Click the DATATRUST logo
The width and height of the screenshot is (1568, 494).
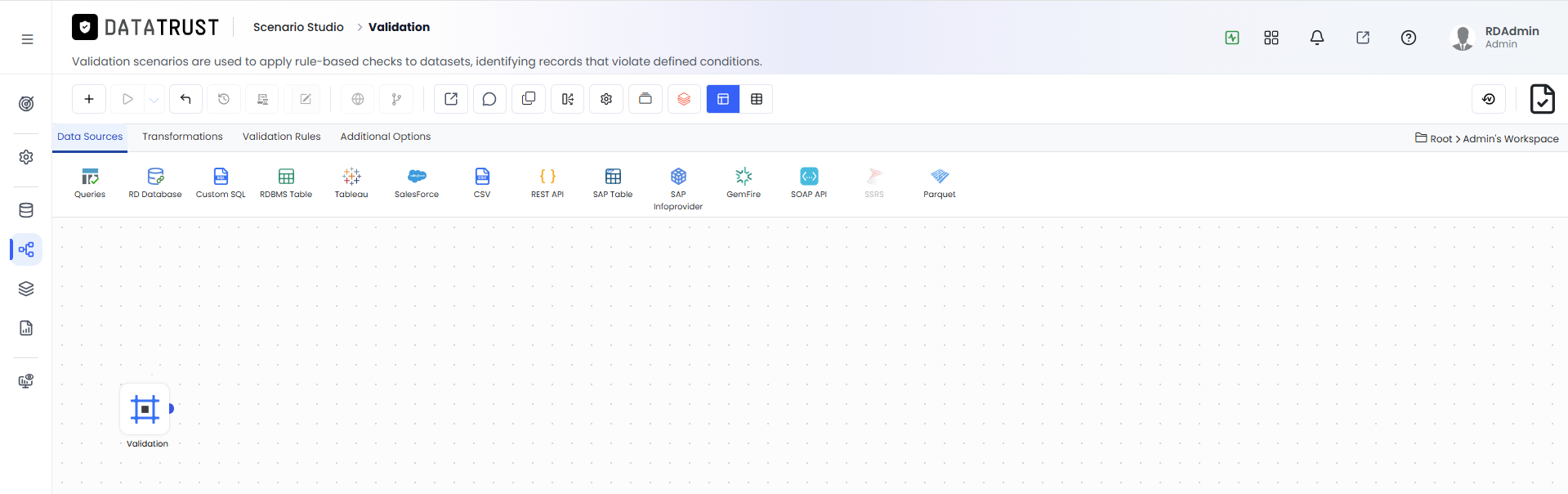(145, 27)
